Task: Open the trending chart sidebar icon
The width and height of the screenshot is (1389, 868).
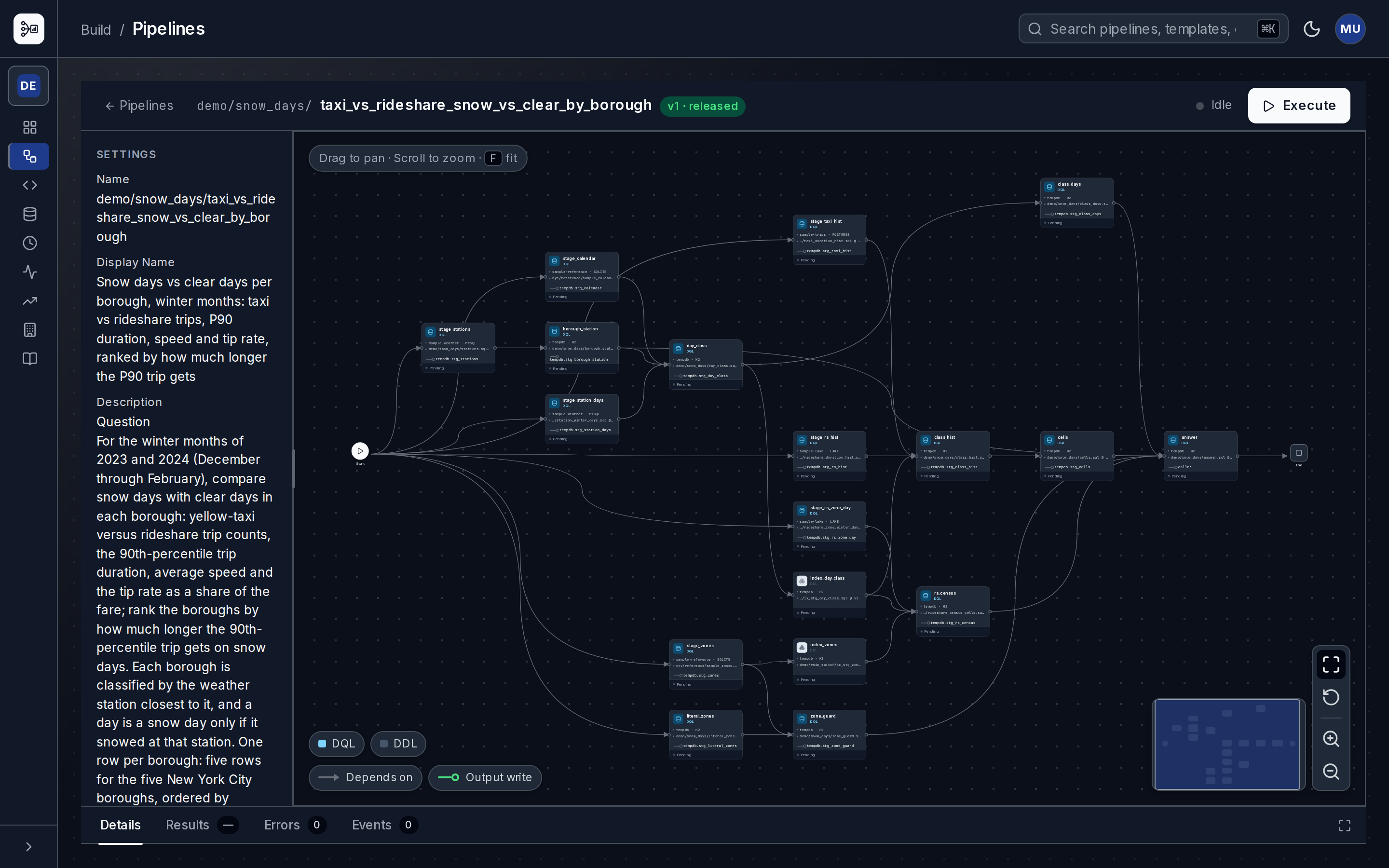Action: (30, 301)
